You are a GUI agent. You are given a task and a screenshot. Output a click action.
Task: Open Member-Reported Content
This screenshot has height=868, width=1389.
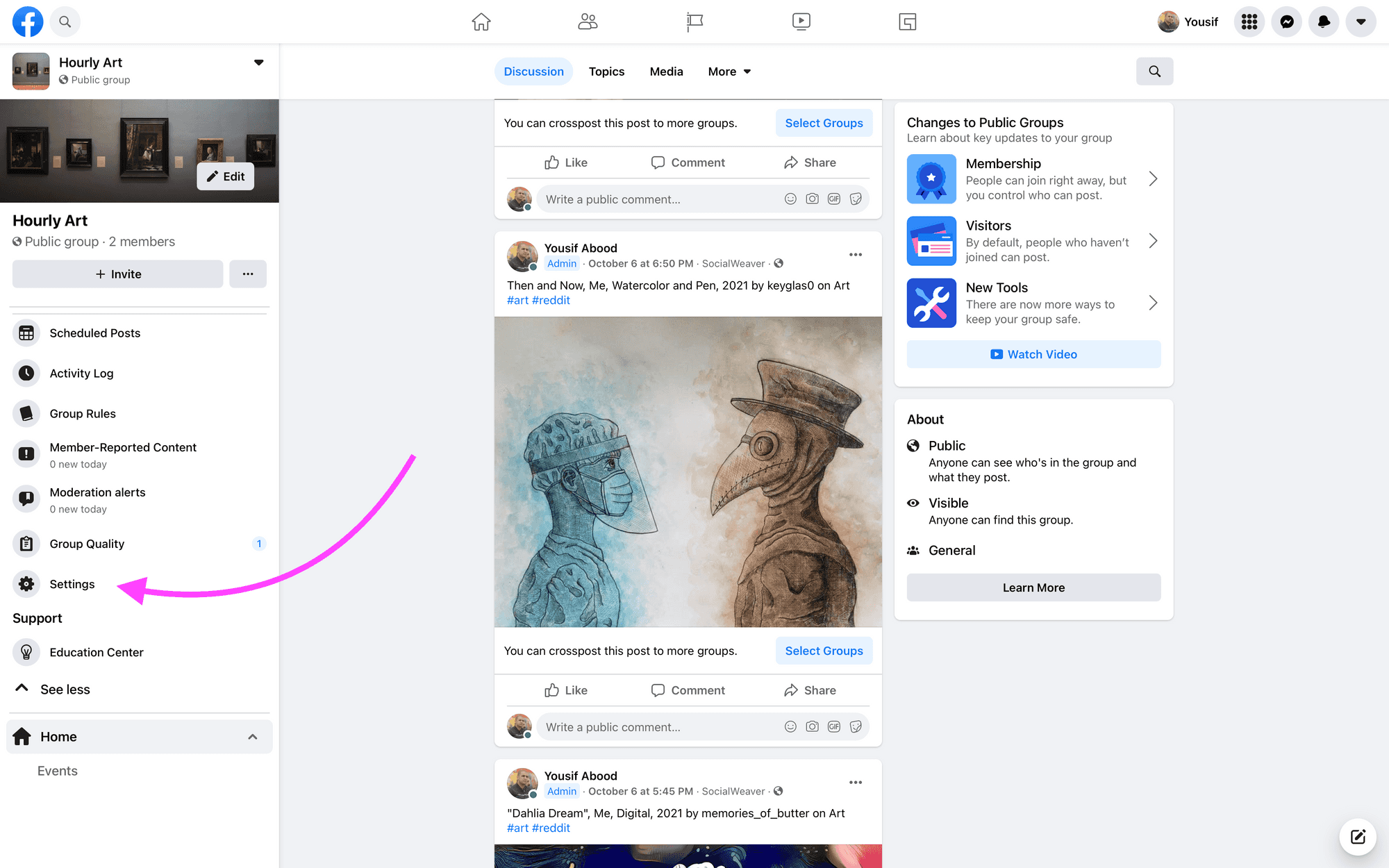pos(139,455)
